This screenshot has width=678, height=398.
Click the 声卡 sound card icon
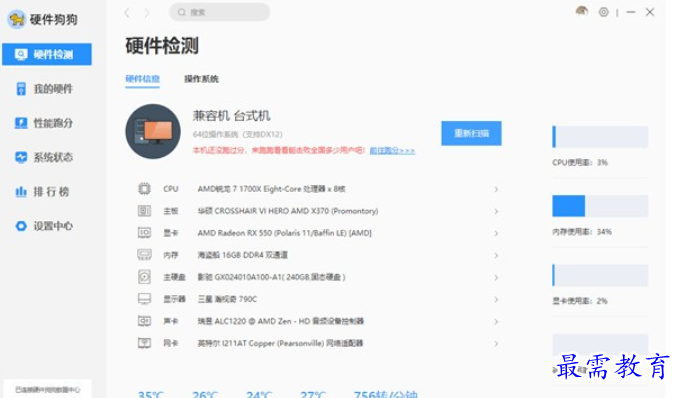144,321
